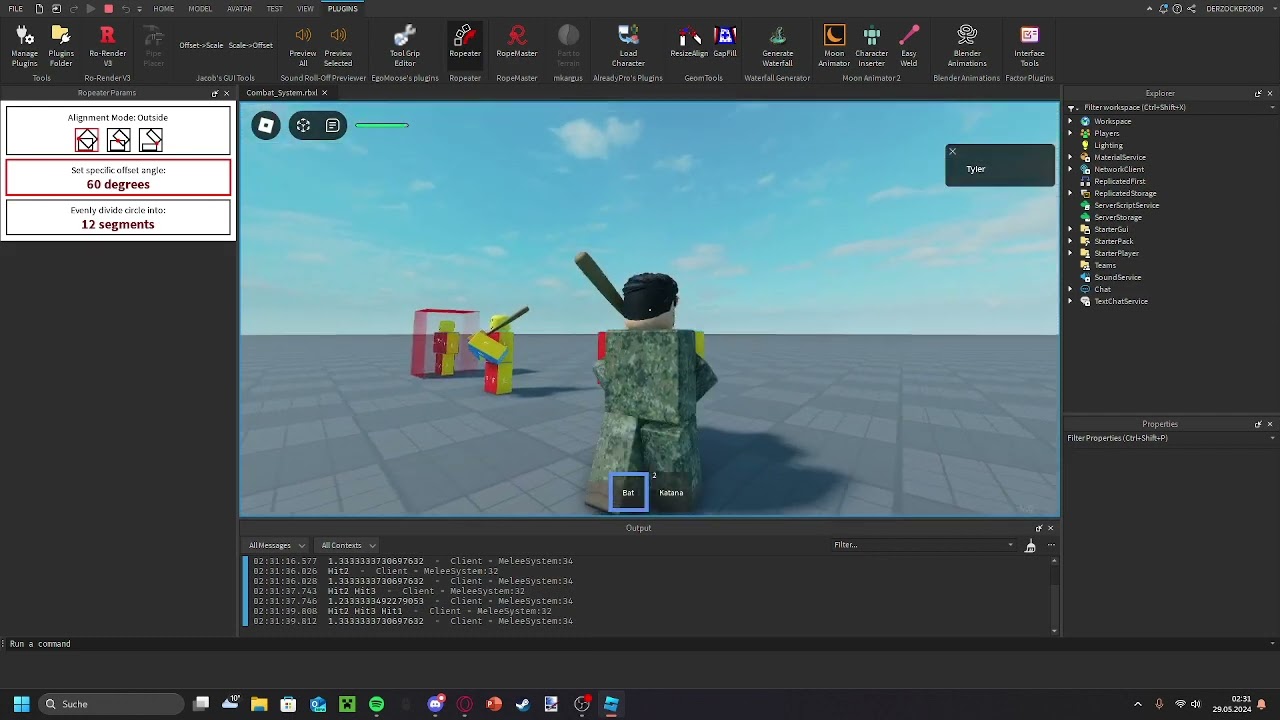
Task: Open the Blender Animations plugin
Action: click(x=967, y=46)
